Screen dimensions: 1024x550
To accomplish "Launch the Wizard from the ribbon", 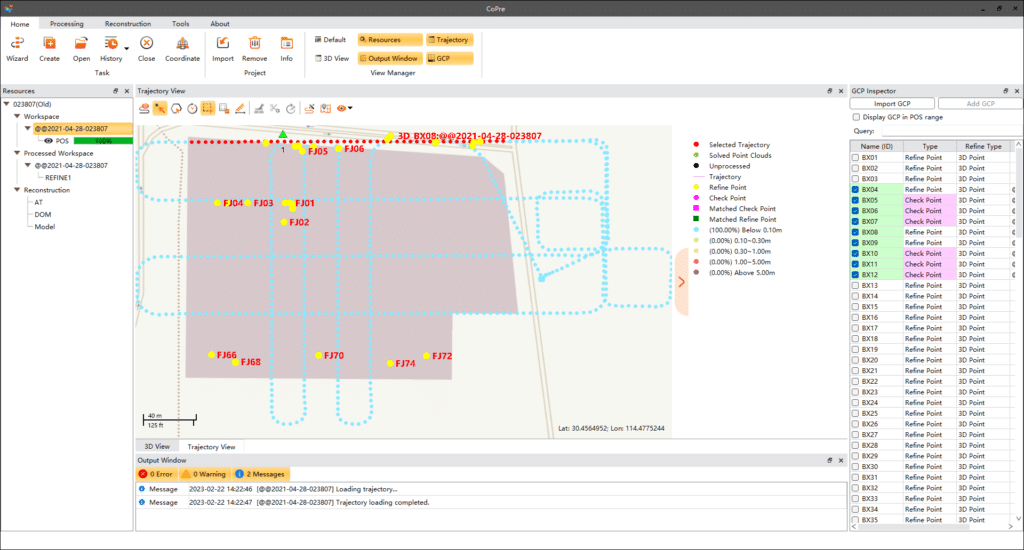I will [x=17, y=43].
